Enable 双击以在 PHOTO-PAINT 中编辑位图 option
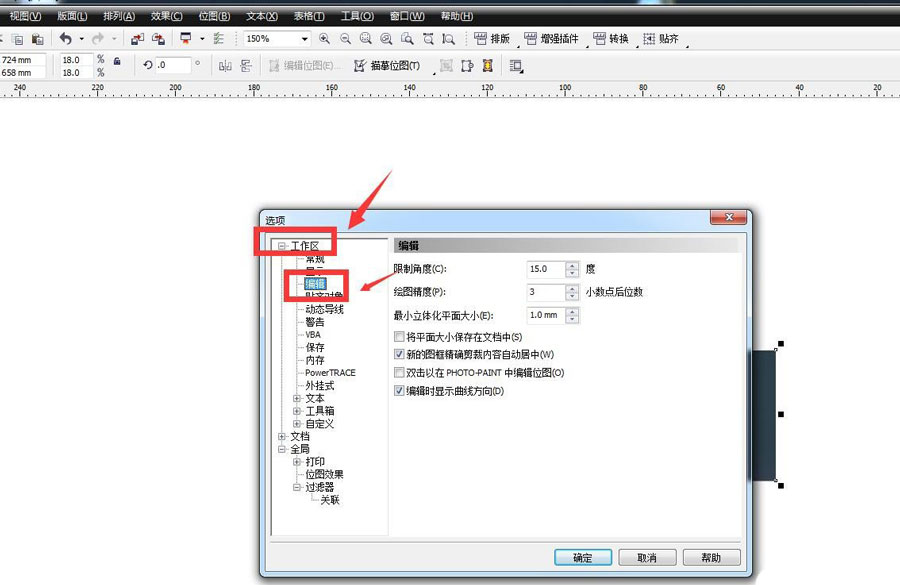 coord(398,372)
